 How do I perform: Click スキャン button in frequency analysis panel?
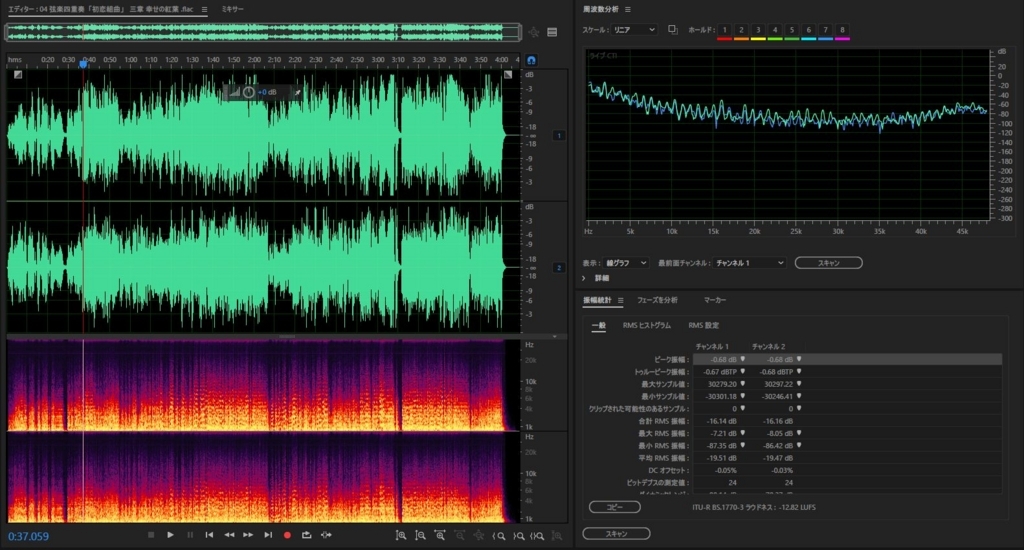click(828, 263)
